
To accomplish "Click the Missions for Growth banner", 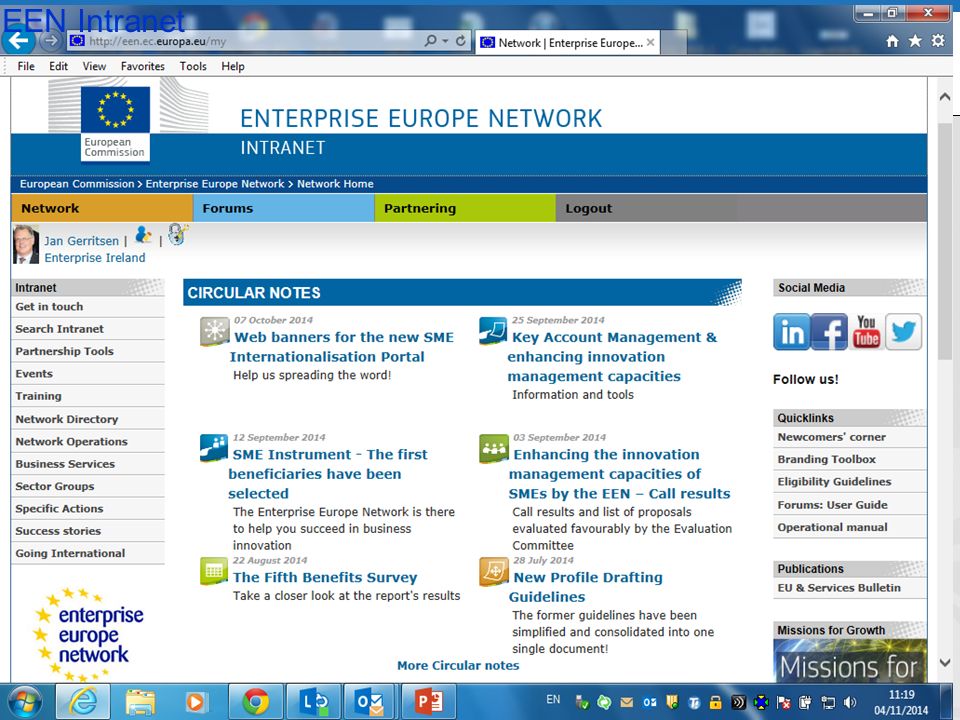I will (849, 661).
